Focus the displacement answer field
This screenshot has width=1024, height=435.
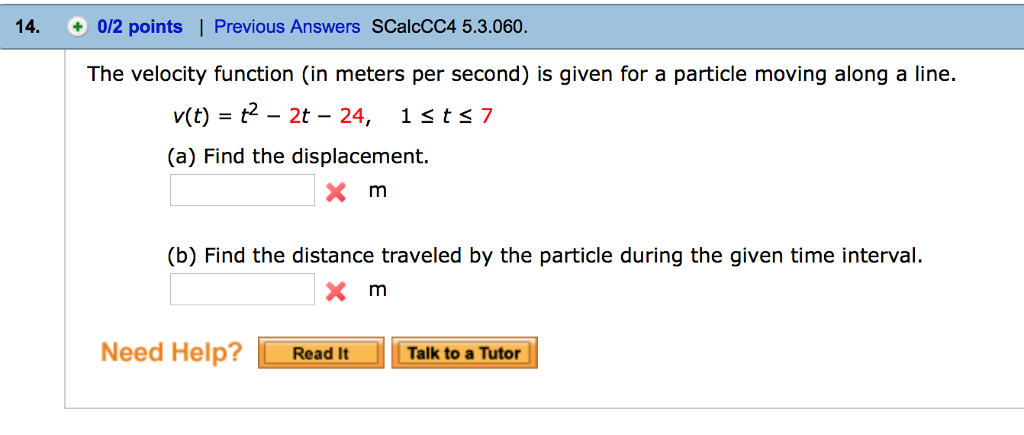tap(242, 190)
